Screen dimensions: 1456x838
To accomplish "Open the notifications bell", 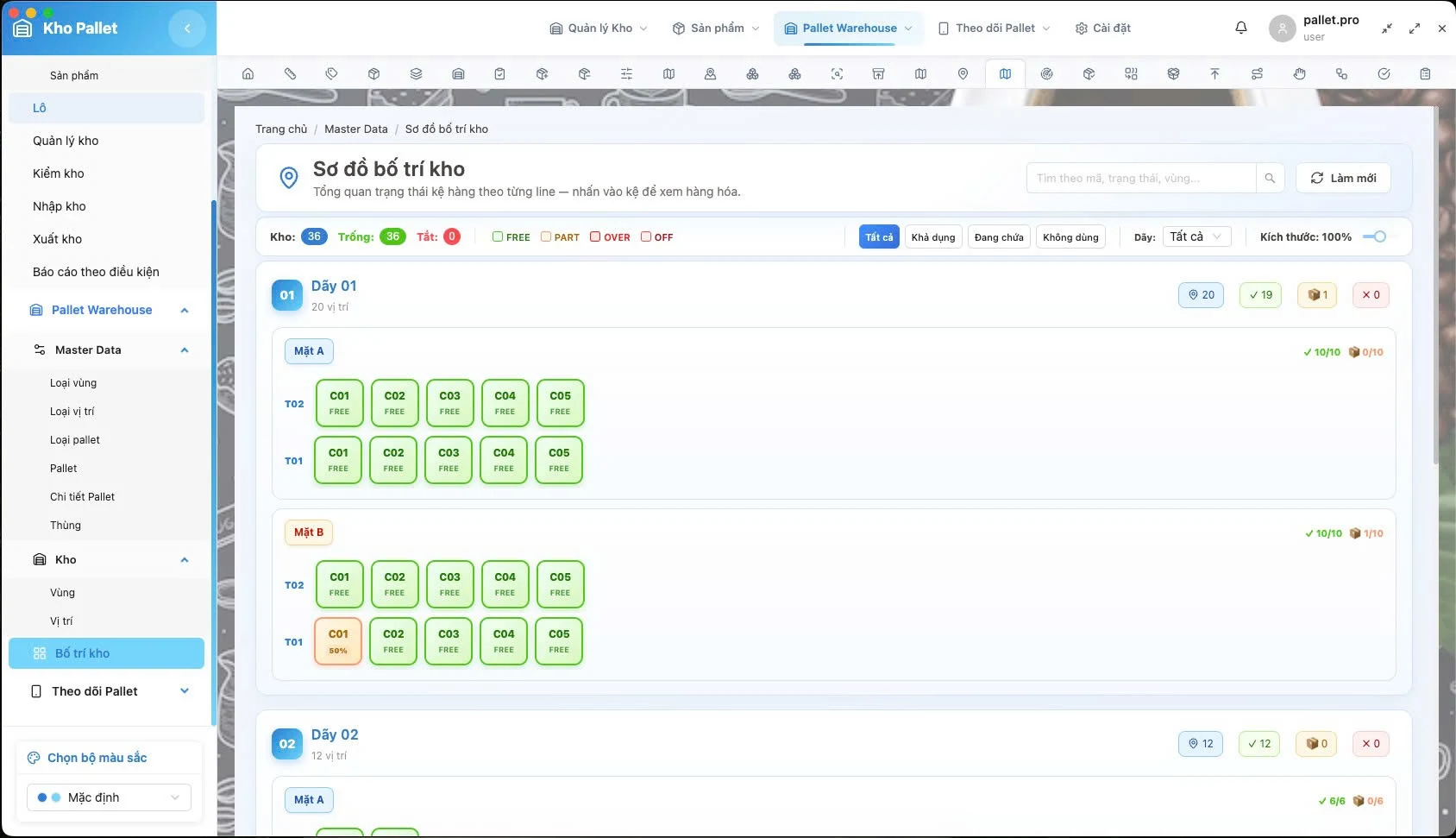I will pyautogui.click(x=1241, y=28).
